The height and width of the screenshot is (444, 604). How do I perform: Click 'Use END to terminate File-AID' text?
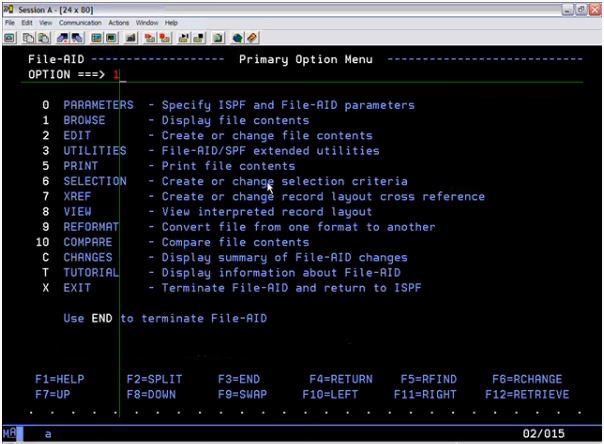(165, 318)
